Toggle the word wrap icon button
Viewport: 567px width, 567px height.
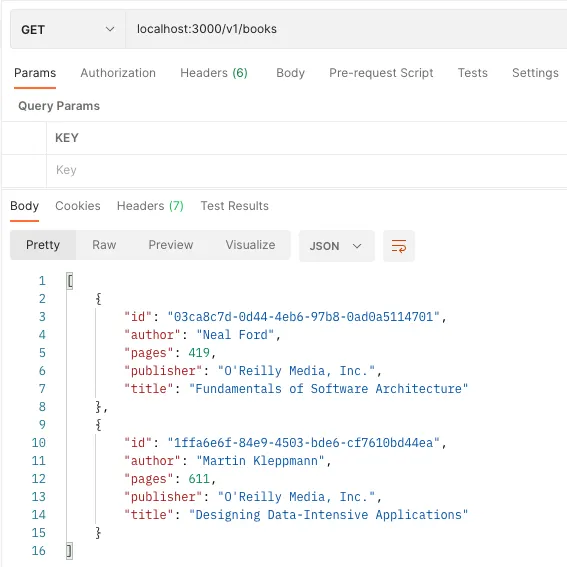398,246
